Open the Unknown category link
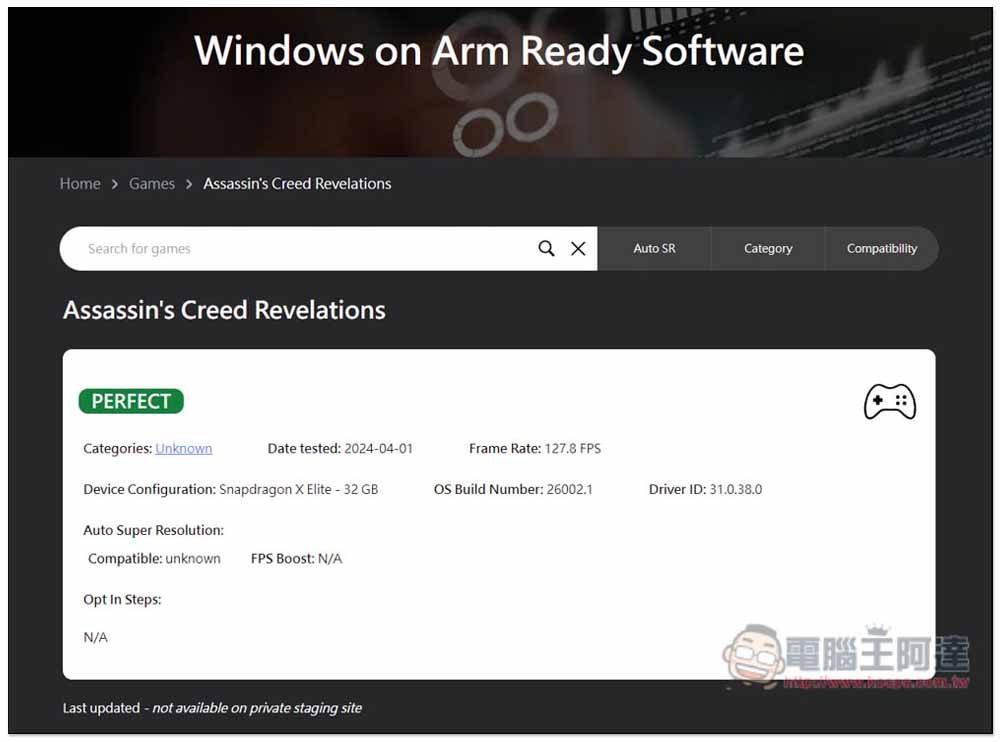This screenshot has width=1000, height=742. coord(183,449)
